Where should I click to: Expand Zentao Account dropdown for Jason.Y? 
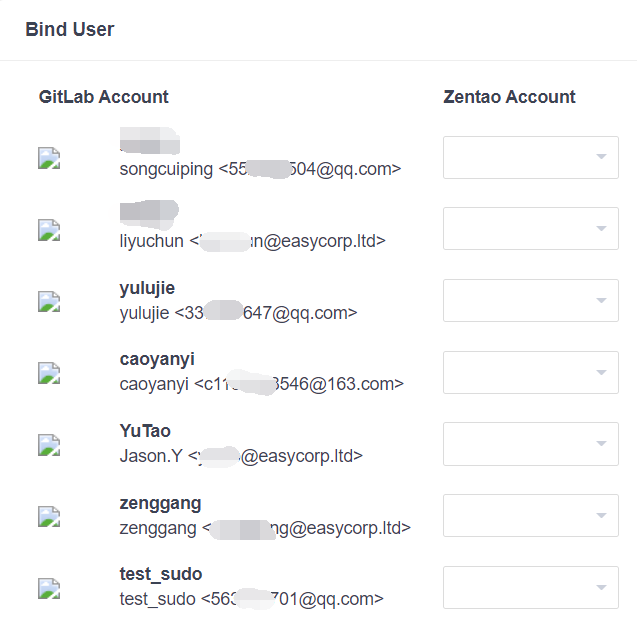530,444
